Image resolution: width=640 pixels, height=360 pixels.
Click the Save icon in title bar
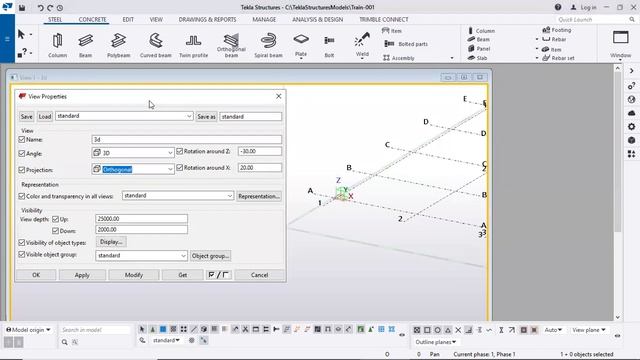pos(22,7)
